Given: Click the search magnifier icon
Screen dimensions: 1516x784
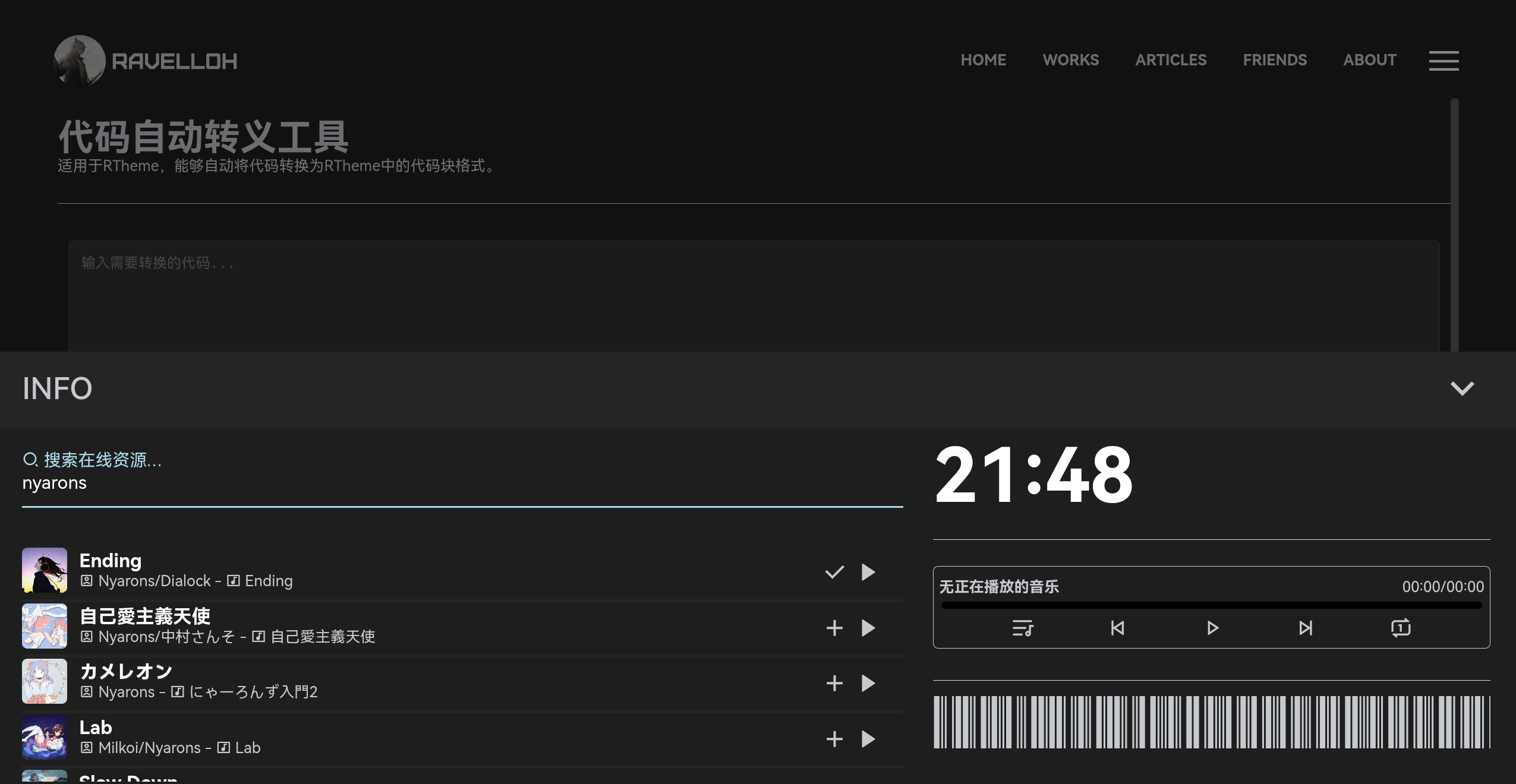Looking at the screenshot, I should click(30, 460).
